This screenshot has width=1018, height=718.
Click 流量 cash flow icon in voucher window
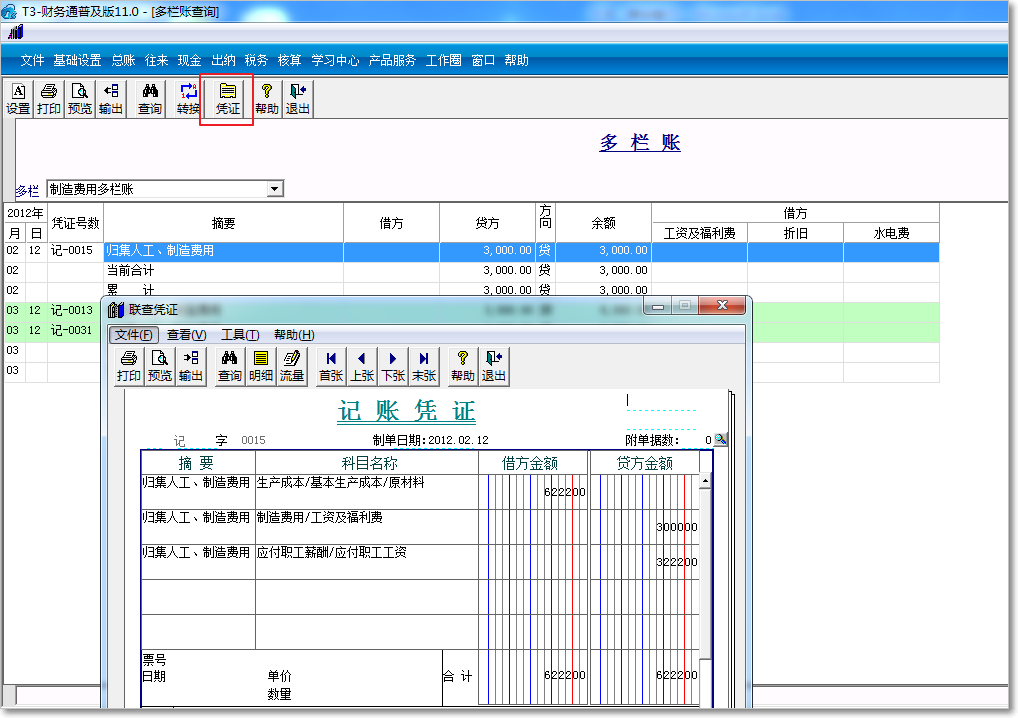[291, 366]
